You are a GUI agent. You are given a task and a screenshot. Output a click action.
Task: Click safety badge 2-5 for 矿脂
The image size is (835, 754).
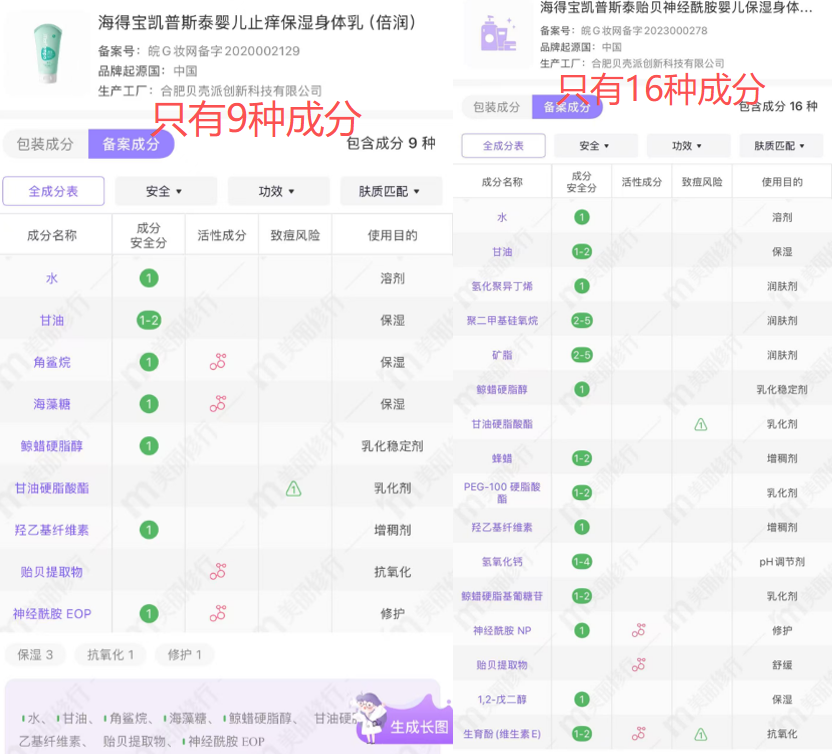point(582,355)
